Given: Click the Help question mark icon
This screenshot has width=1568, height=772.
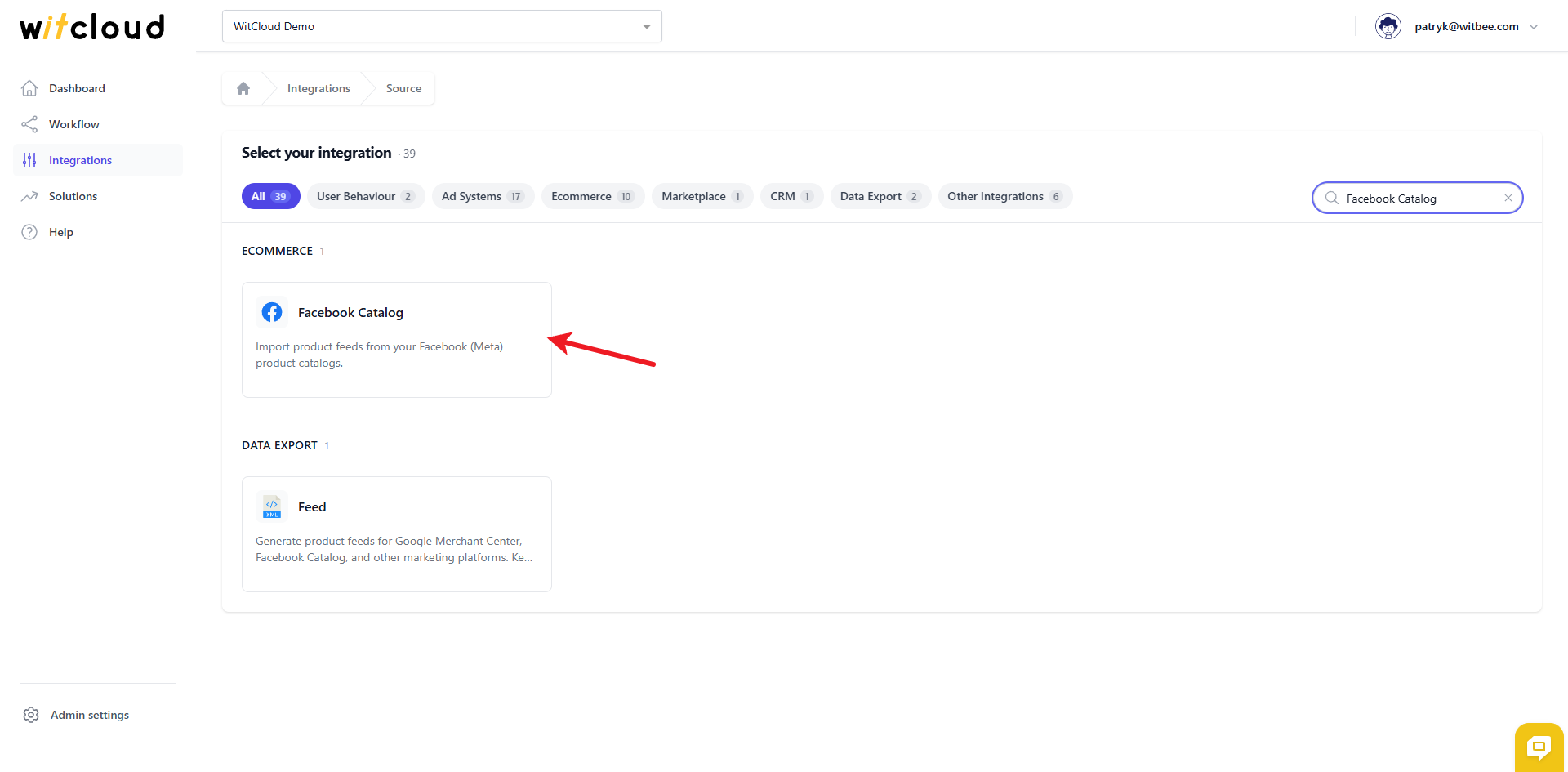Looking at the screenshot, I should (x=29, y=232).
